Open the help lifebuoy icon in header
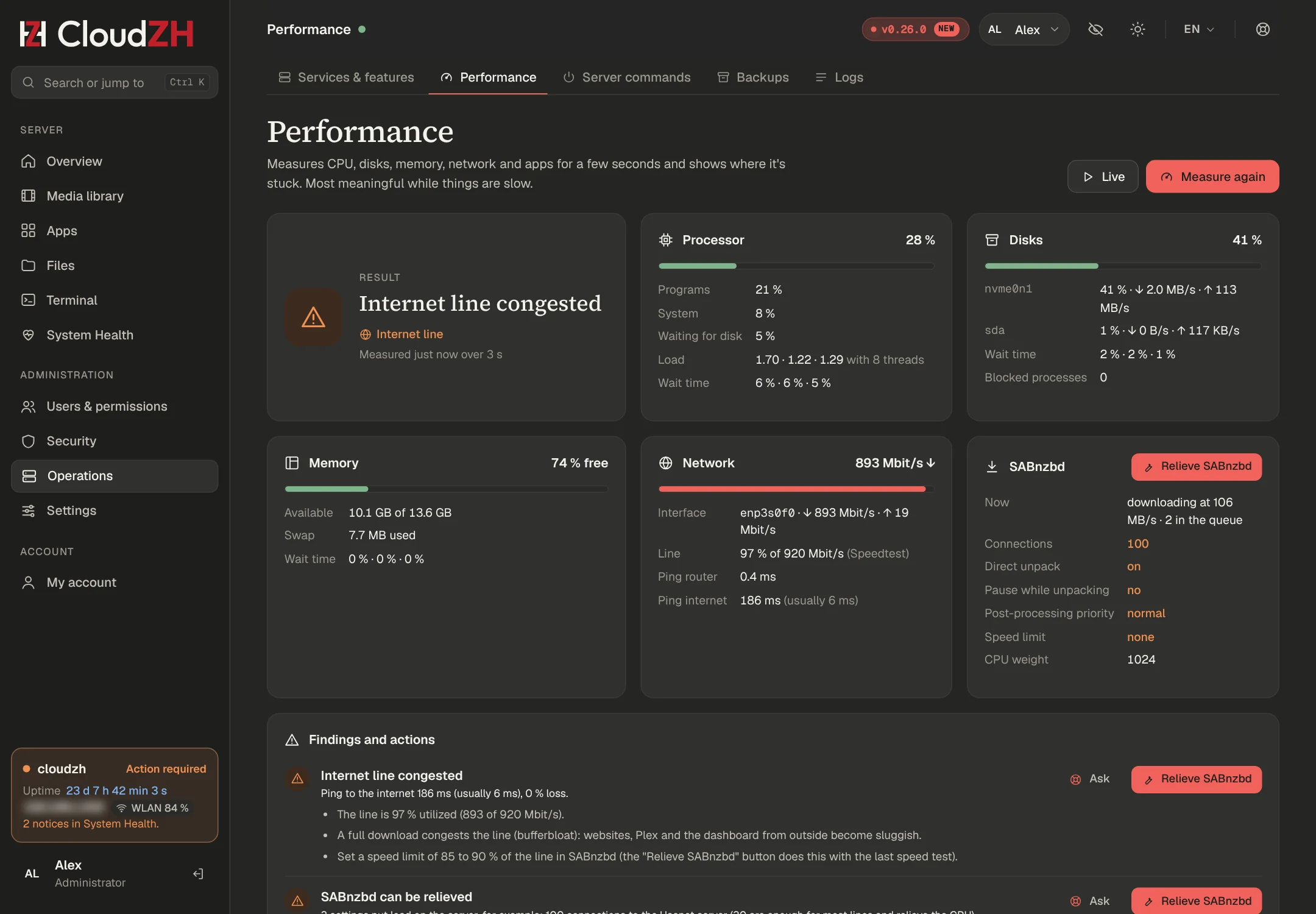Screen dimensions: 1316x914 [x=1262, y=29]
